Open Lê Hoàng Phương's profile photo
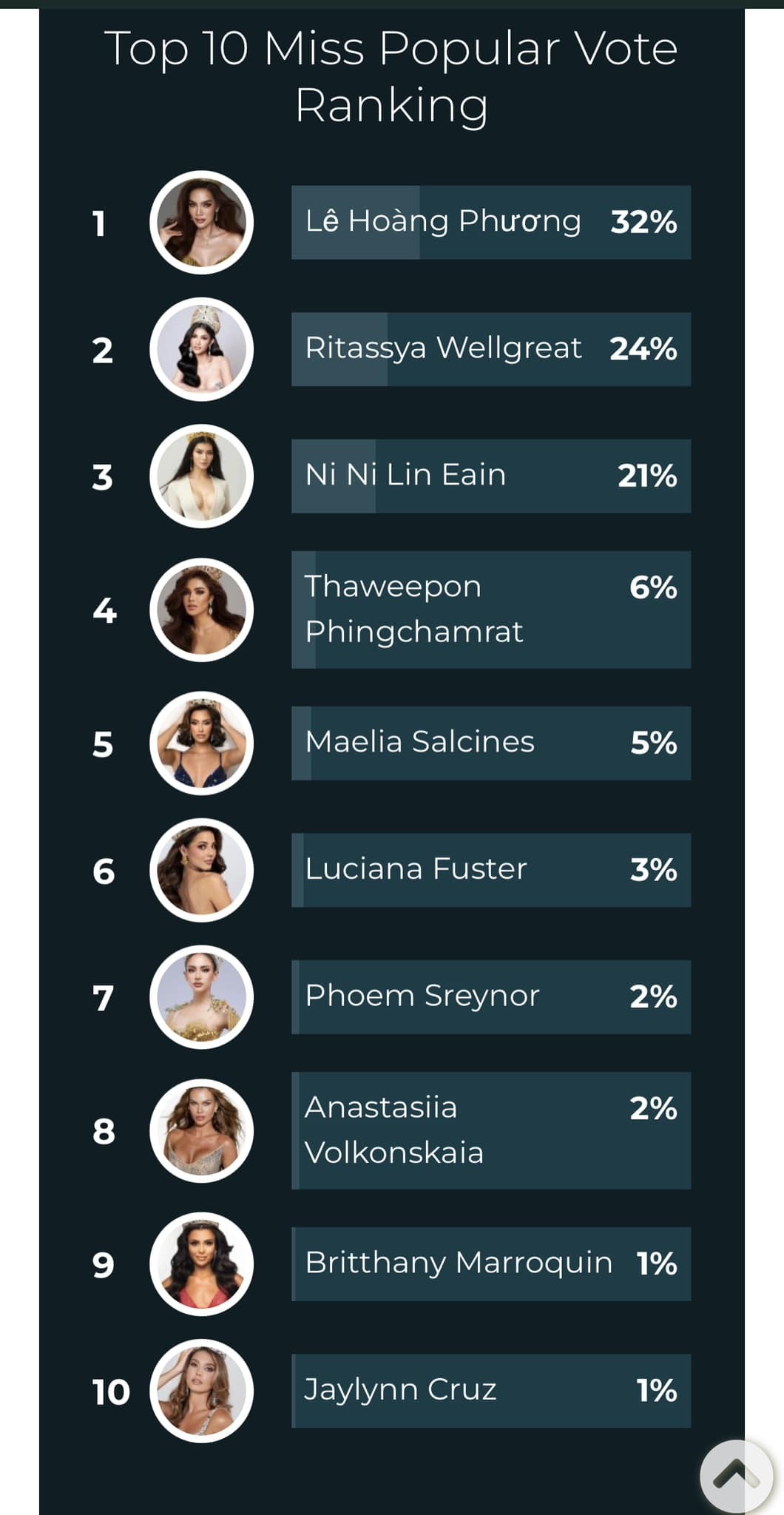The image size is (784, 1515). point(201,223)
